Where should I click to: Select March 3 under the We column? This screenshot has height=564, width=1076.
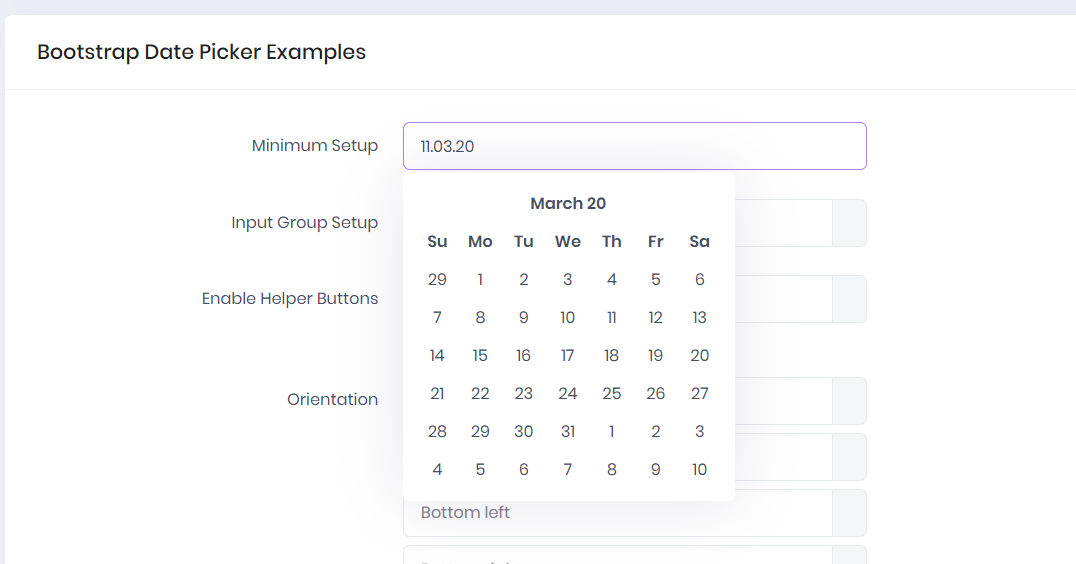click(x=568, y=280)
